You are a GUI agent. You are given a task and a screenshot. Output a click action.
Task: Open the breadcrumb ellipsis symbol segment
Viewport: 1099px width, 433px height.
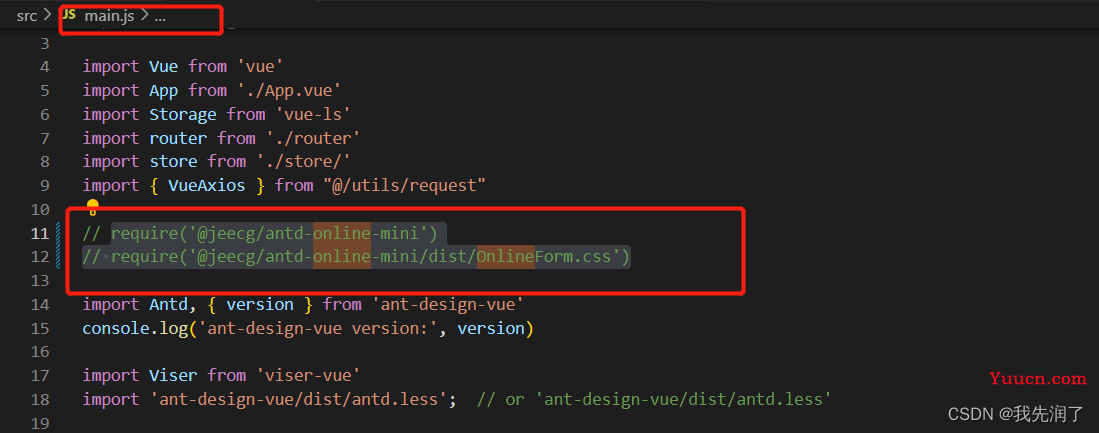(160, 16)
